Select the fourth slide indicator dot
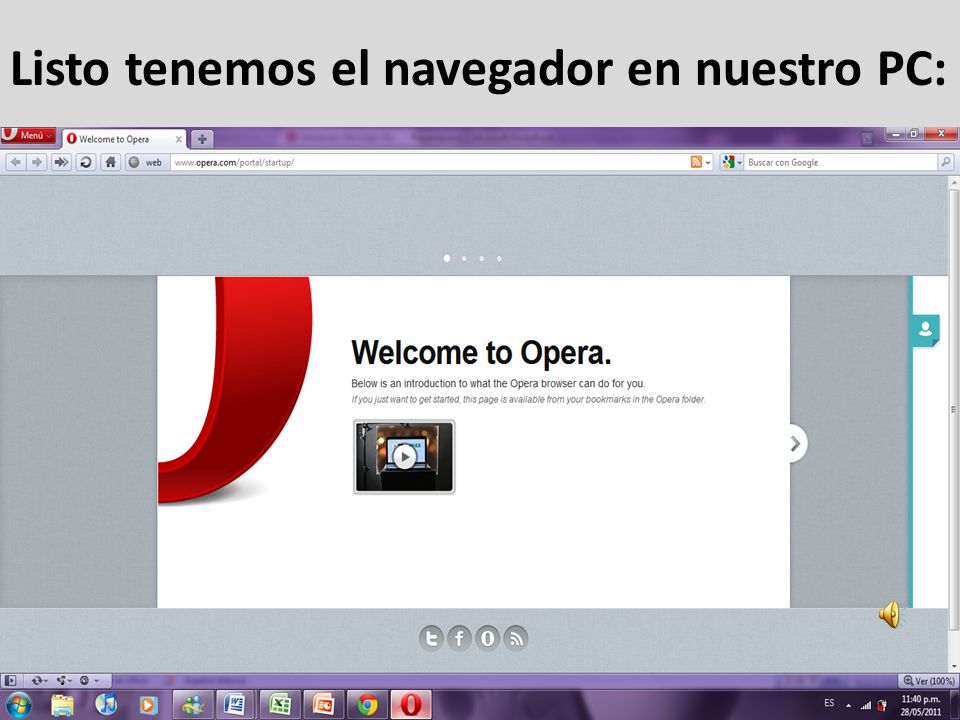This screenshot has height=720, width=960. pyautogui.click(x=500, y=258)
